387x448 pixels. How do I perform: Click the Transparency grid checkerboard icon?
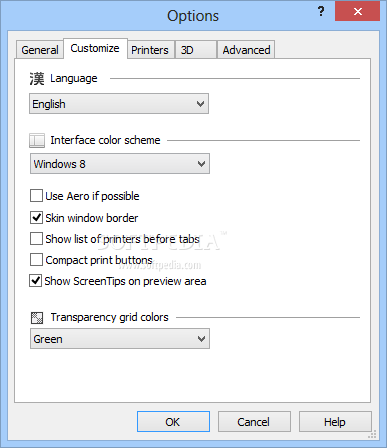[x=37, y=318]
